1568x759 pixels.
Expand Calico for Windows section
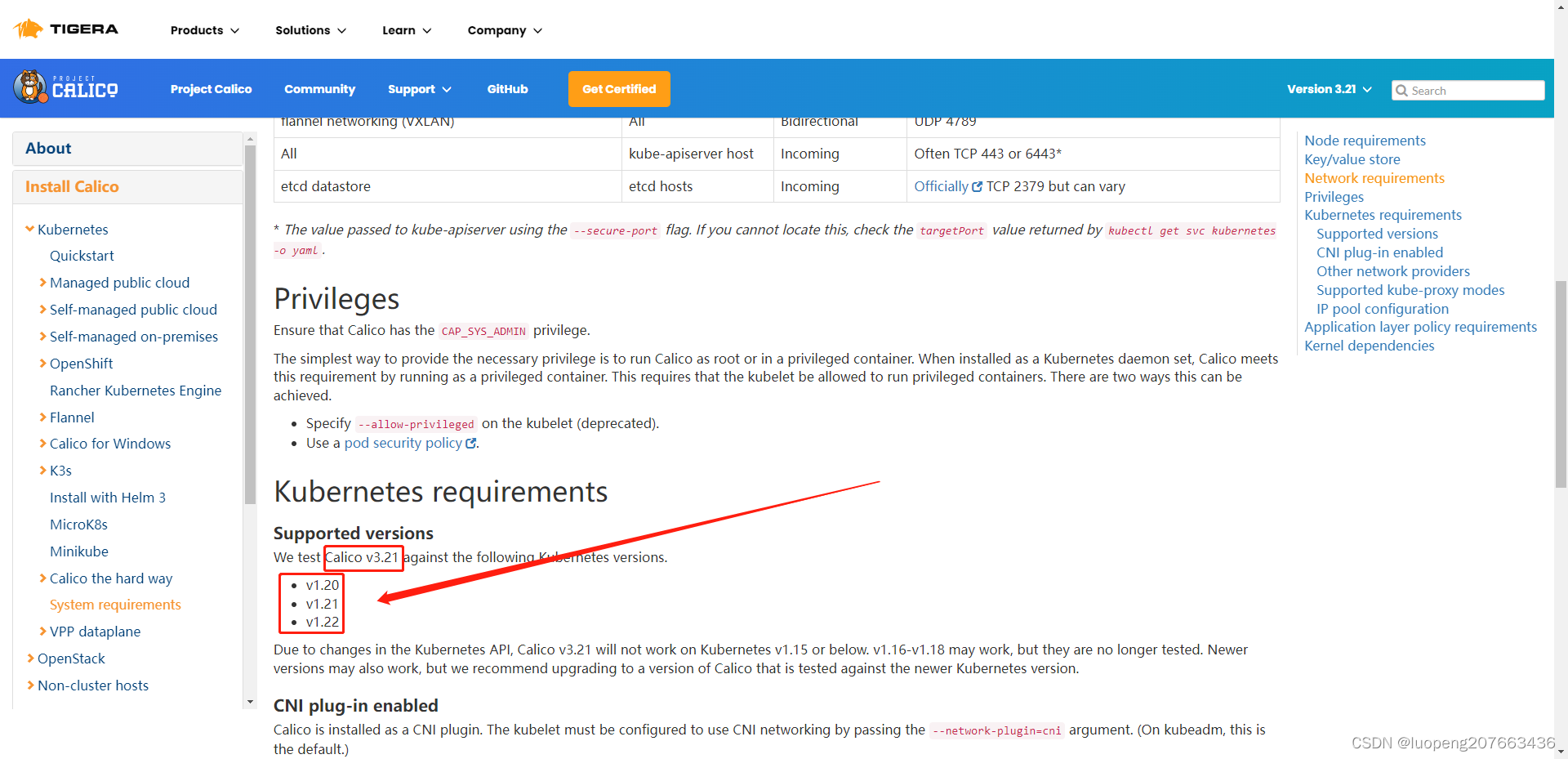click(42, 444)
